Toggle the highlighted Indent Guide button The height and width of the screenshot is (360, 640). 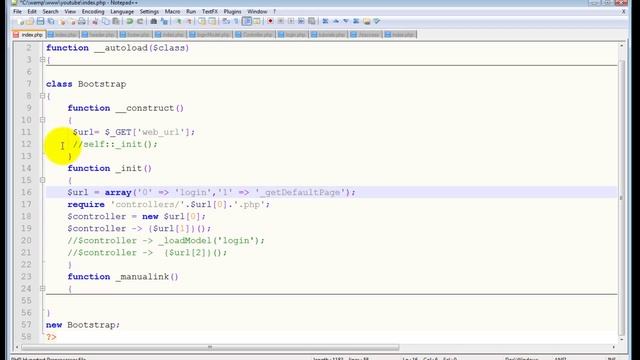click(x=247, y=21)
